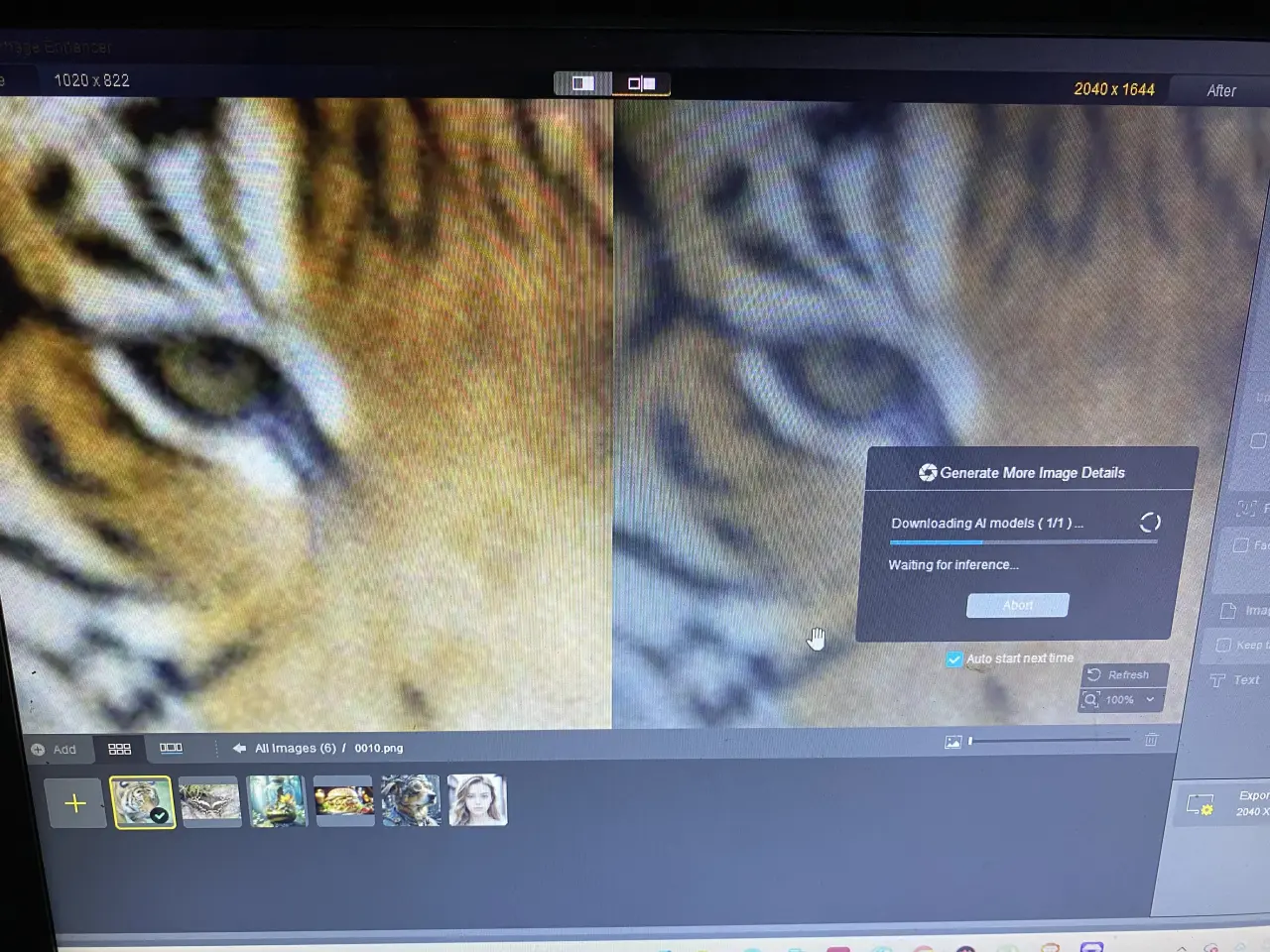The image size is (1270, 952).
Task: Open the 100% zoom level dropdown
Action: 1121,700
